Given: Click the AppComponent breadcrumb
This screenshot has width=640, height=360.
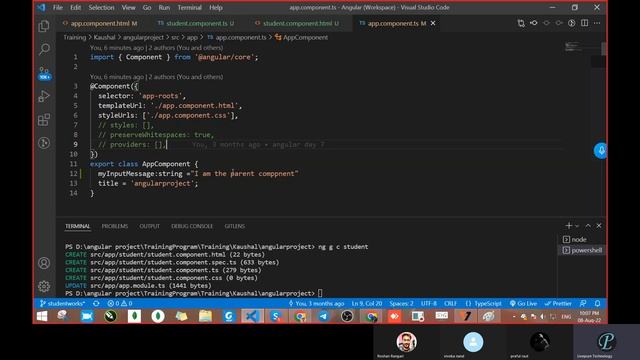Looking at the screenshot, I should pos(301,37).
